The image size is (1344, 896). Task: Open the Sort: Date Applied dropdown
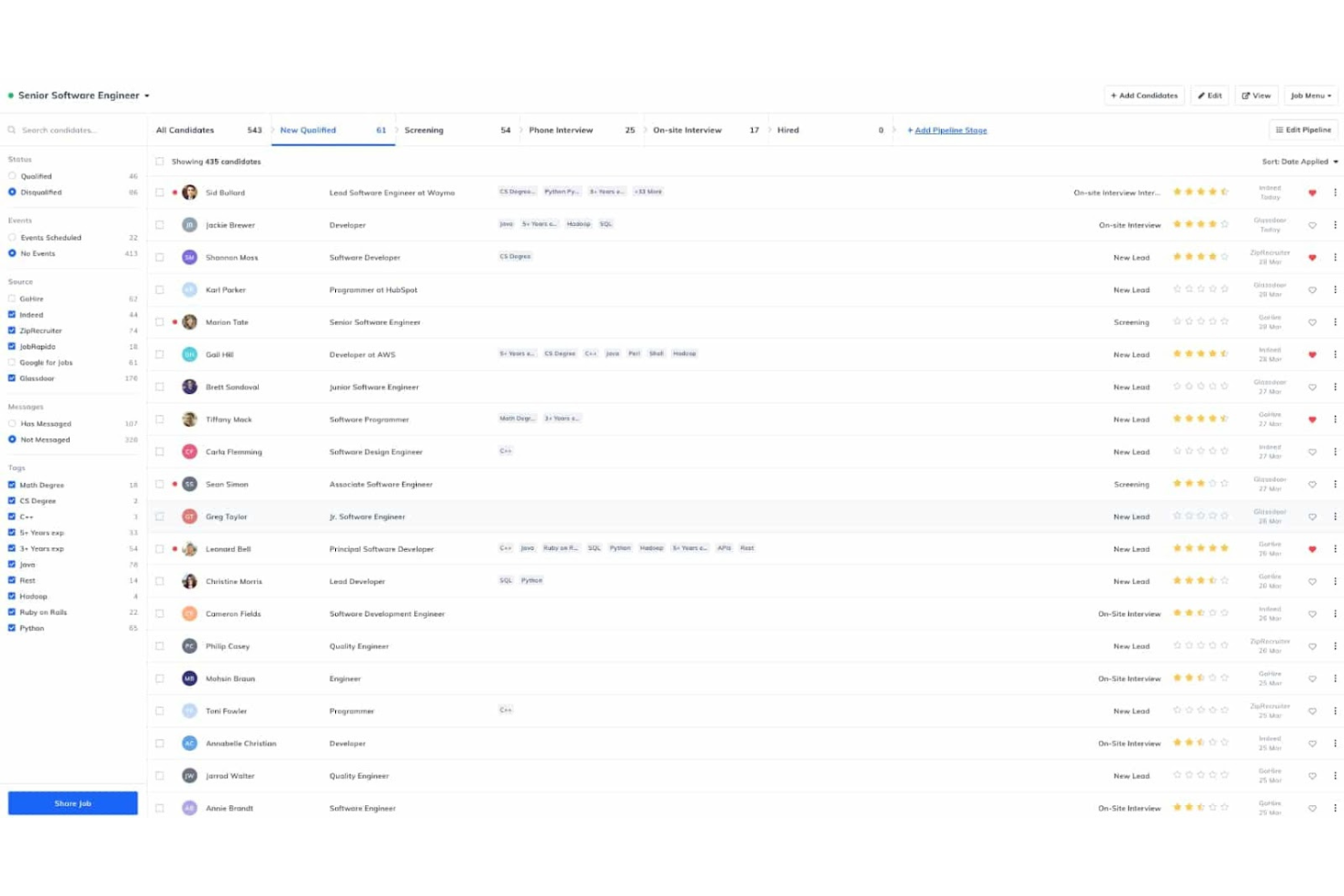point(1300,162)
